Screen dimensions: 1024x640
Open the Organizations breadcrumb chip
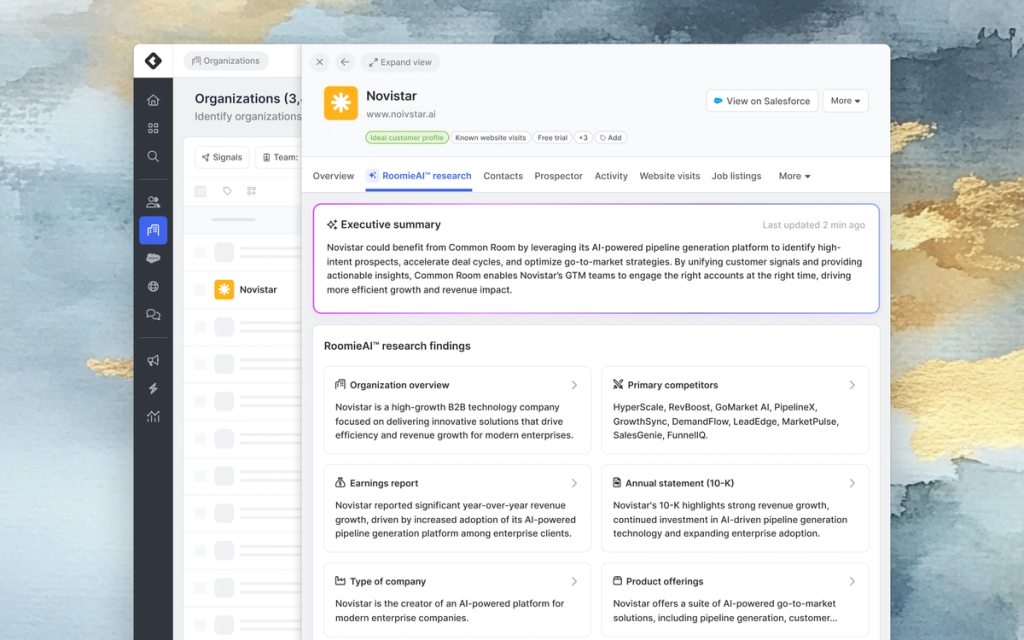click(x=226, y=61)
